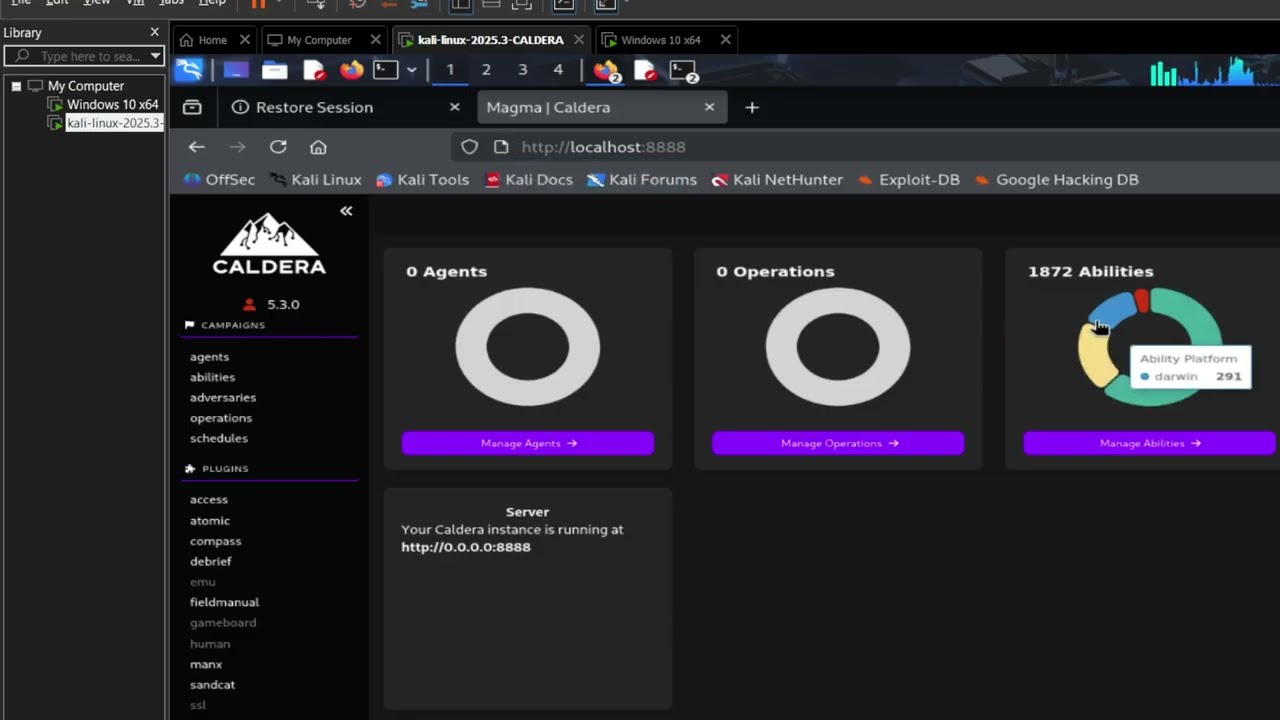Switch to workspace 2
The width and height of the screenshot is (1280, 720).
(x=486, y=70)
